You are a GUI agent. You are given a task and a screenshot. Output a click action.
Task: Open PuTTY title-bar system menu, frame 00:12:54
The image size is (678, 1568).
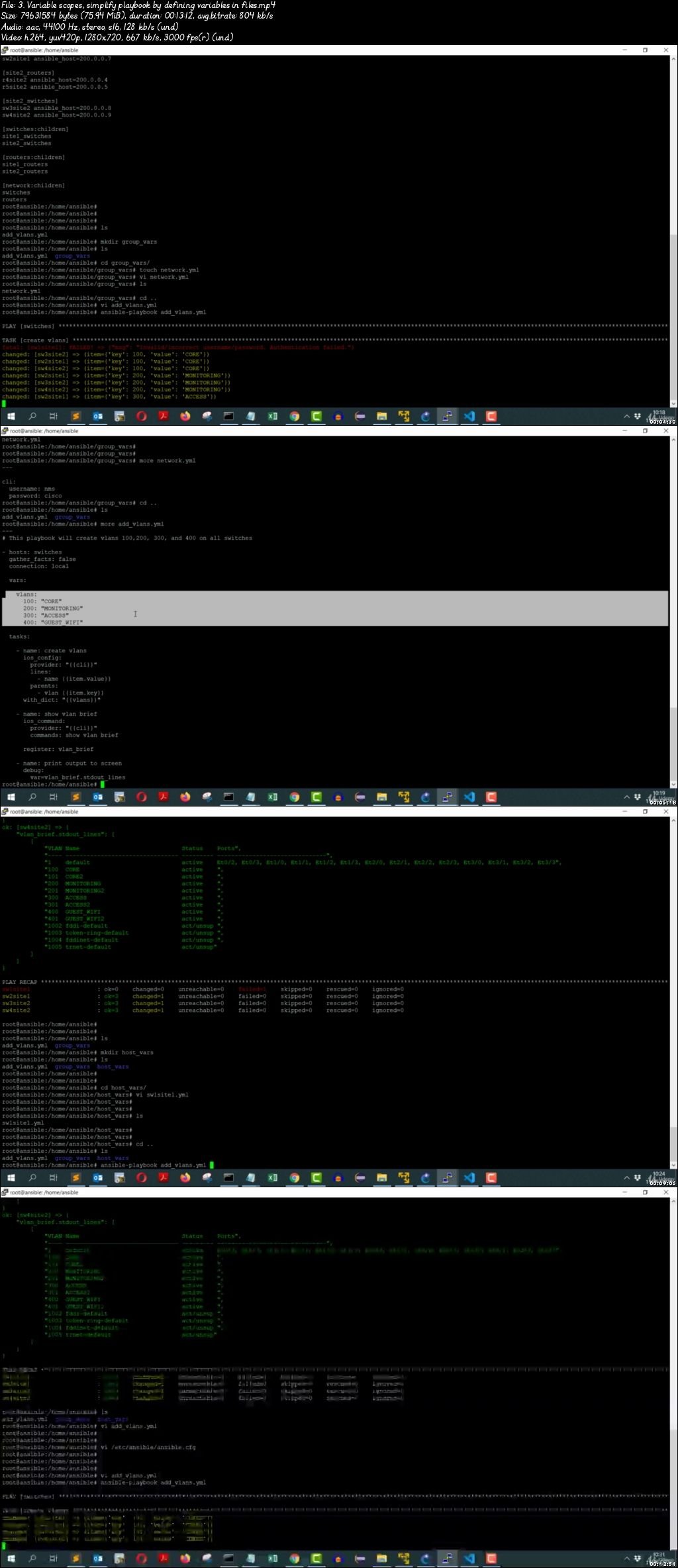click(5, 1192)
